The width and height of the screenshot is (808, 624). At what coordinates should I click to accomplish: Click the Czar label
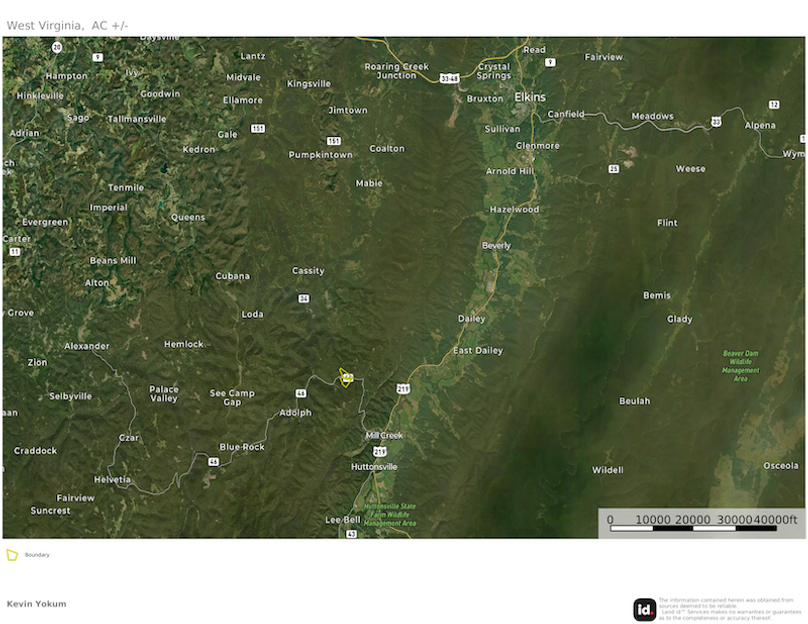click(x=129, y=438)
